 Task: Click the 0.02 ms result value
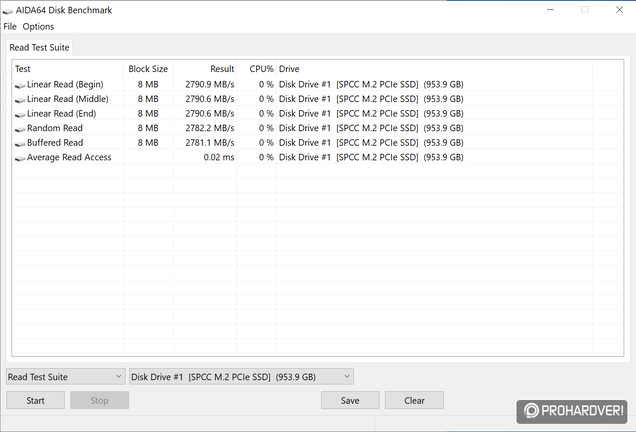tap(219, 157)
